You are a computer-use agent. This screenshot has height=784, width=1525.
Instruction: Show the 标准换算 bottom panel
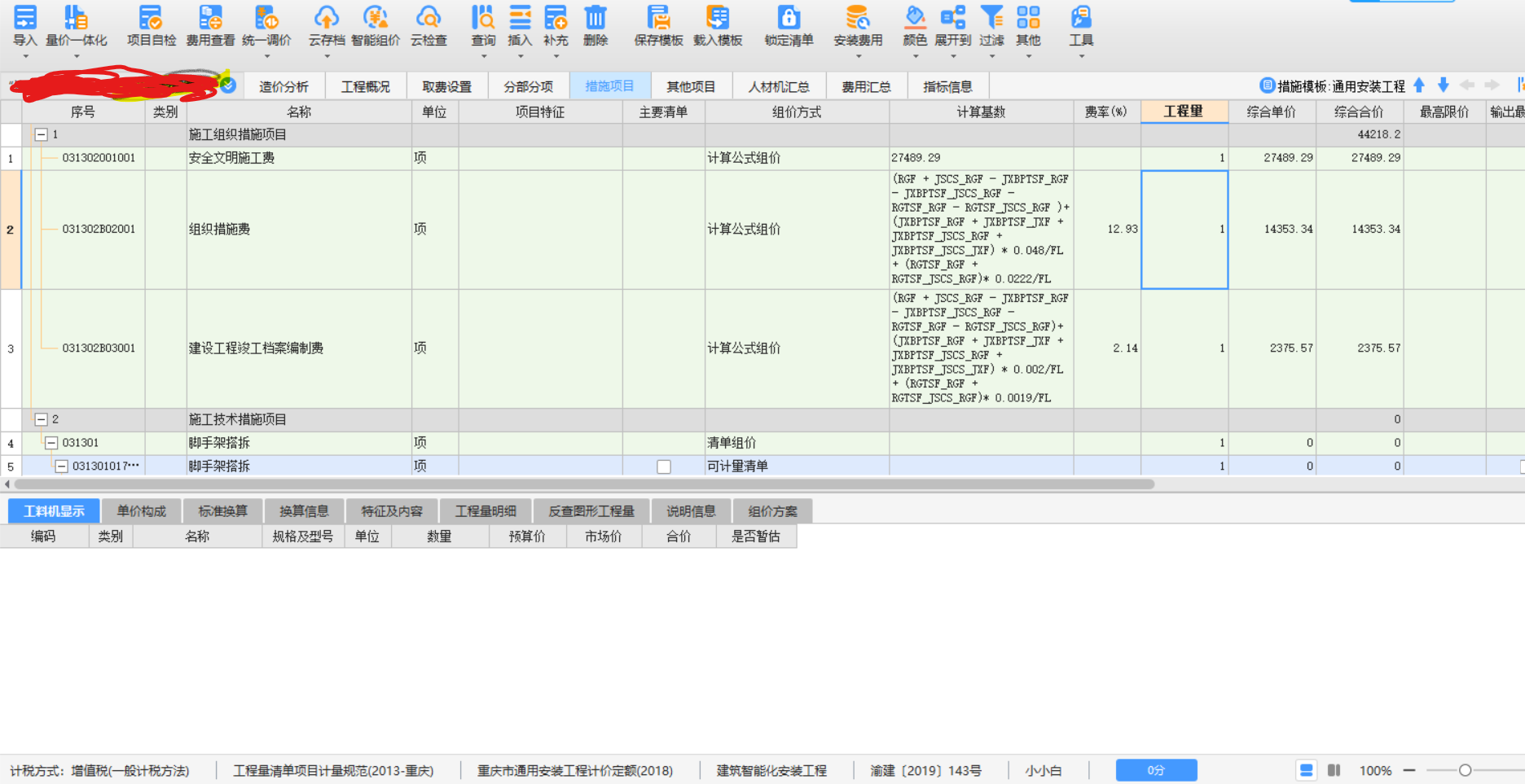pyautogui.click(x=222, y=511)
